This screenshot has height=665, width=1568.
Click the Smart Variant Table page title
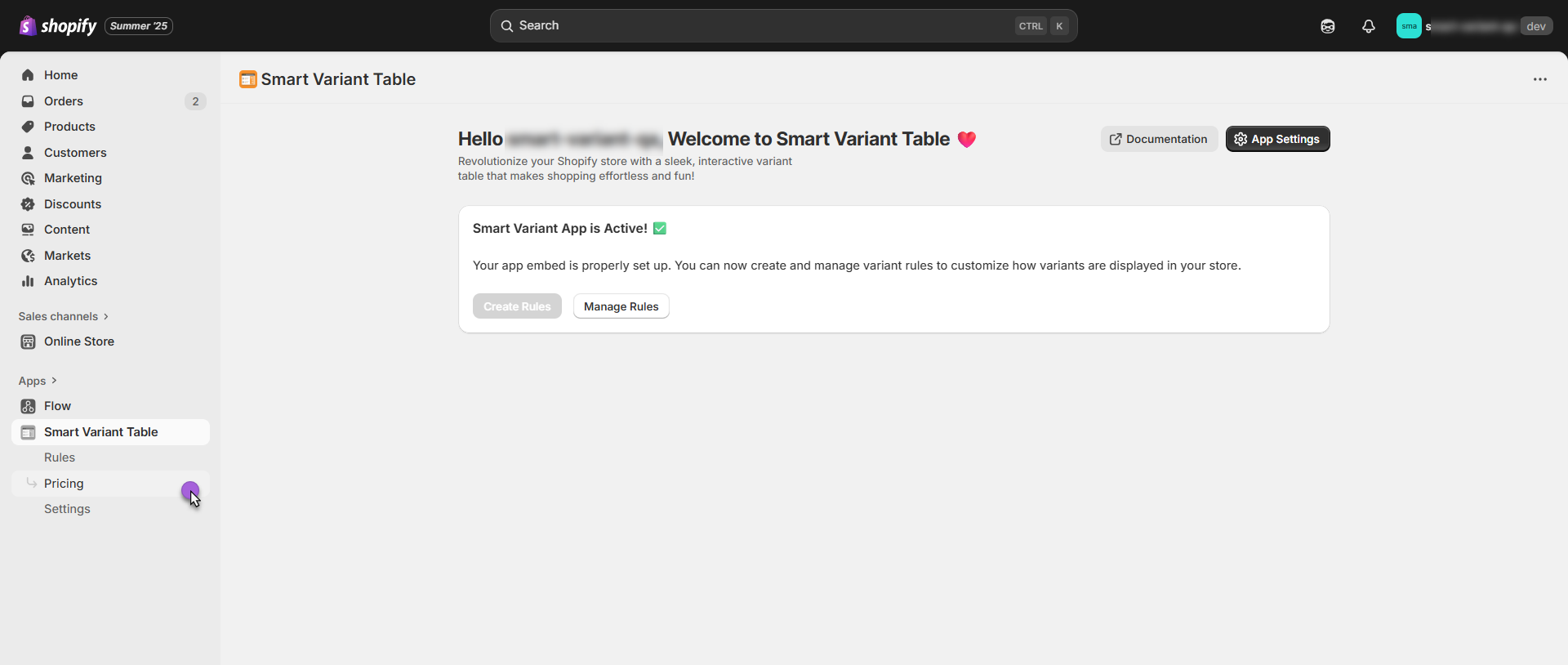(x=338, y=79)
